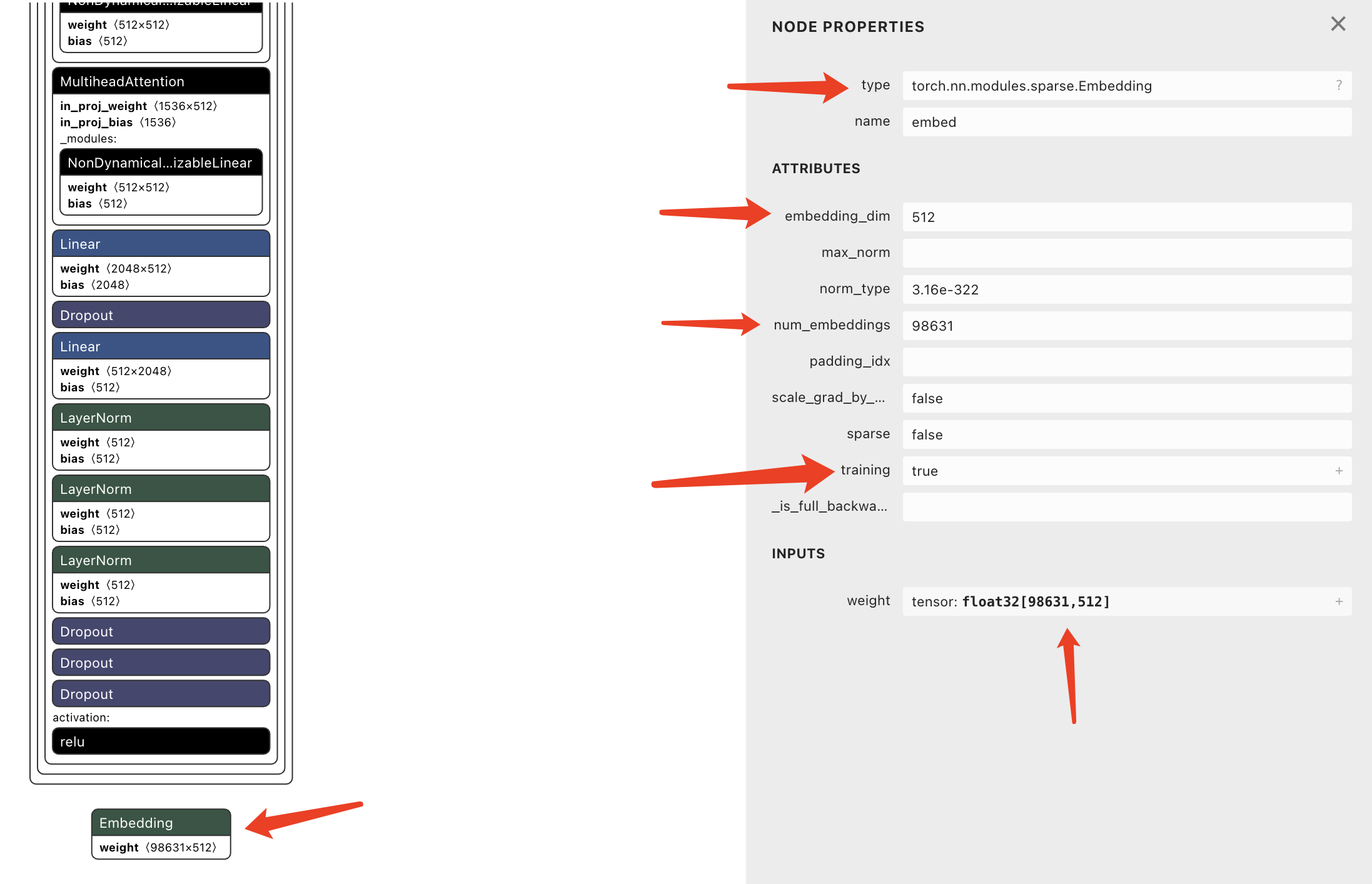This screenshot has width=1372, height=884.
Task: Click the plus button next to weight input
Action: 1339,601
